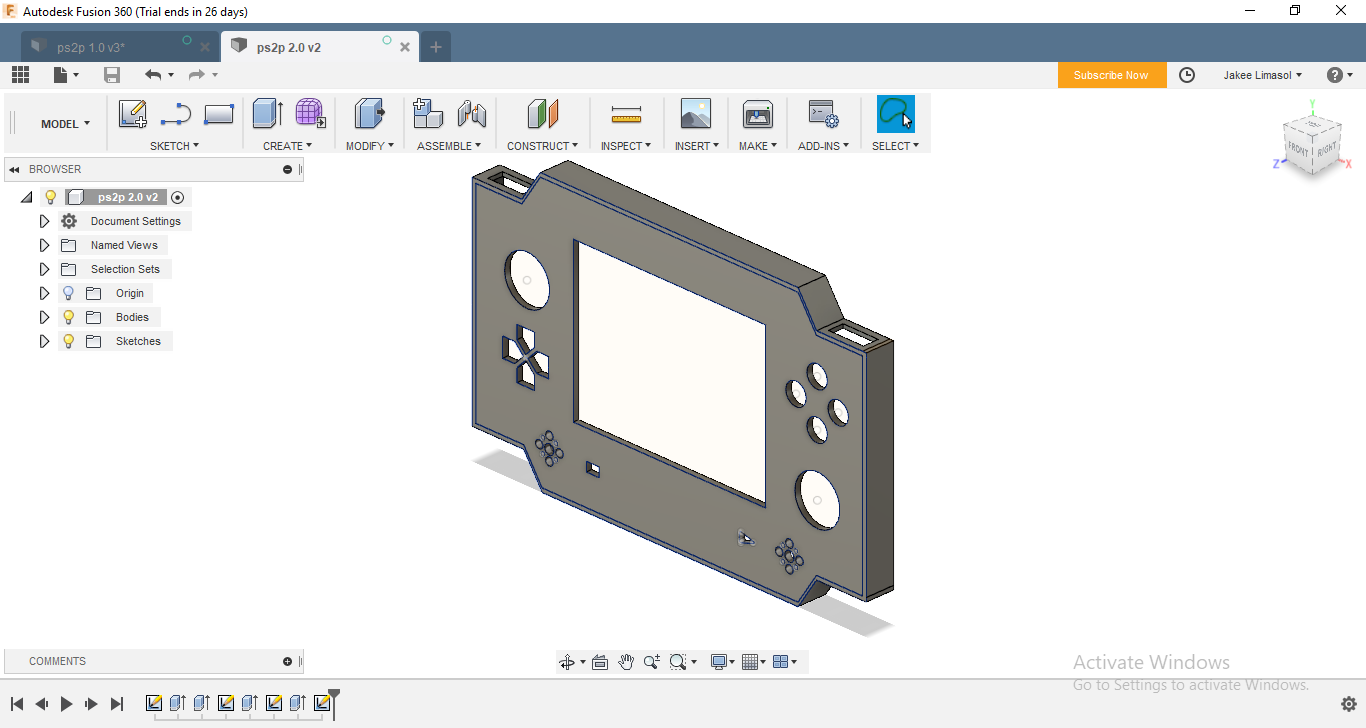Expand the Selection Sets tree node
1366x728 pixels.
click(x=44, y=269)
